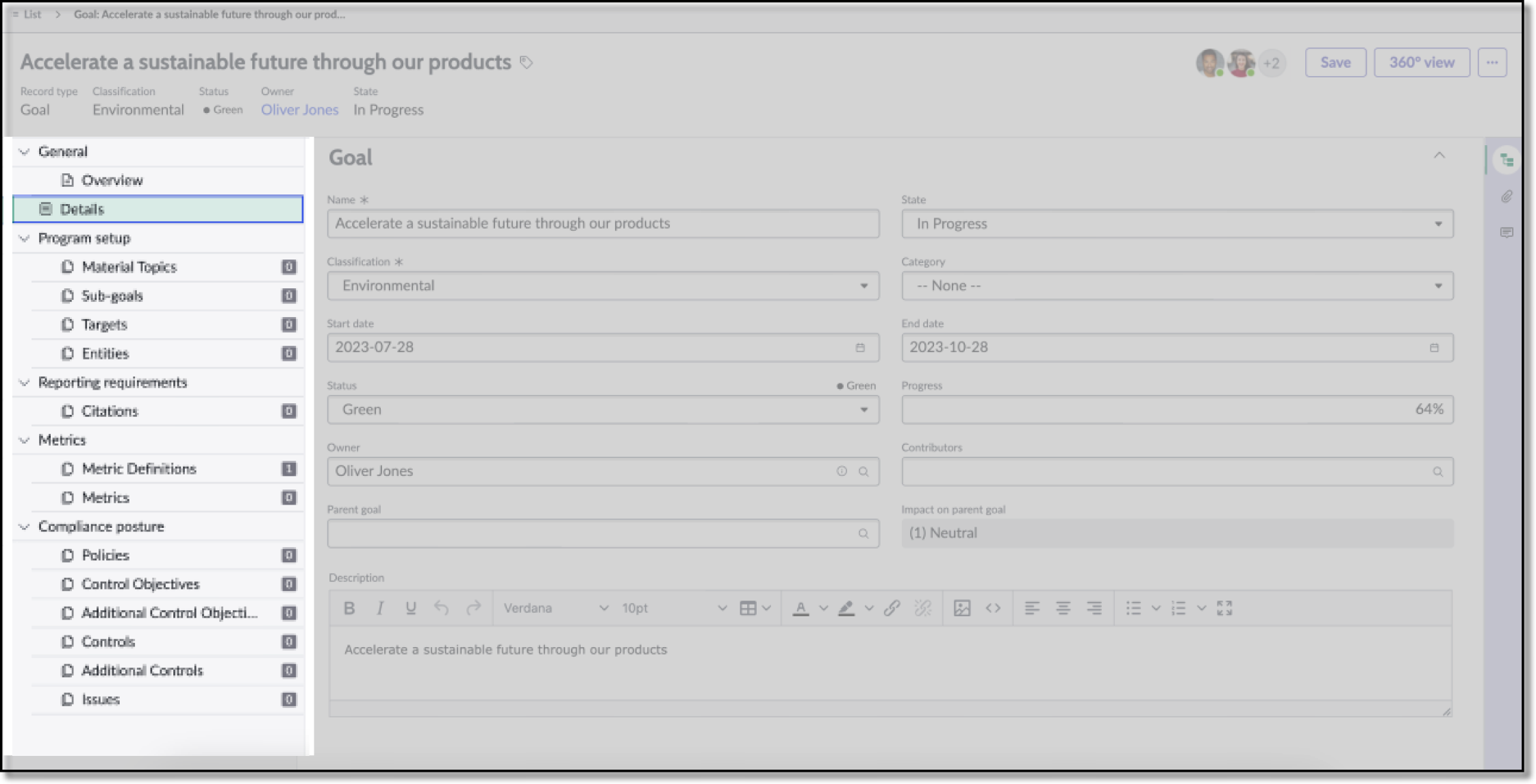Open attachments via the paperclip icon
The image size is (1536, 784).
[1506, 197]
